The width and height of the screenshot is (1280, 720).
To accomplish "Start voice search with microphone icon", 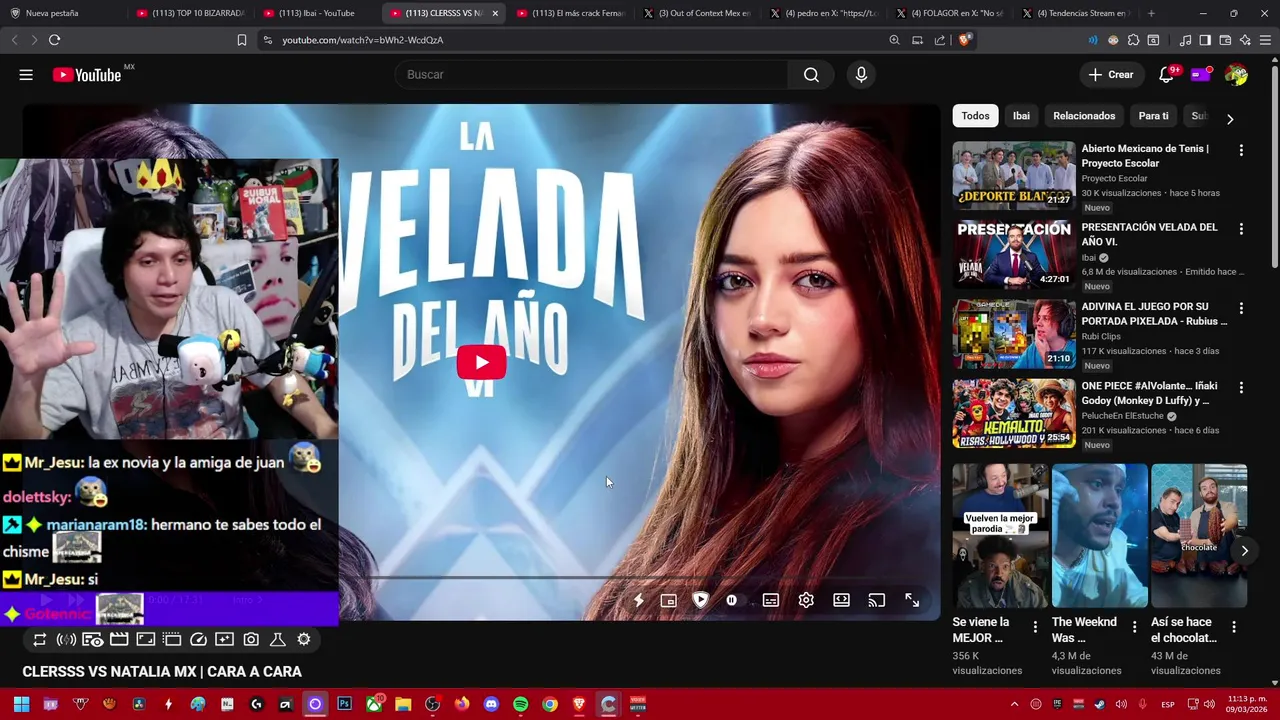I will click(x=861, y=75).
